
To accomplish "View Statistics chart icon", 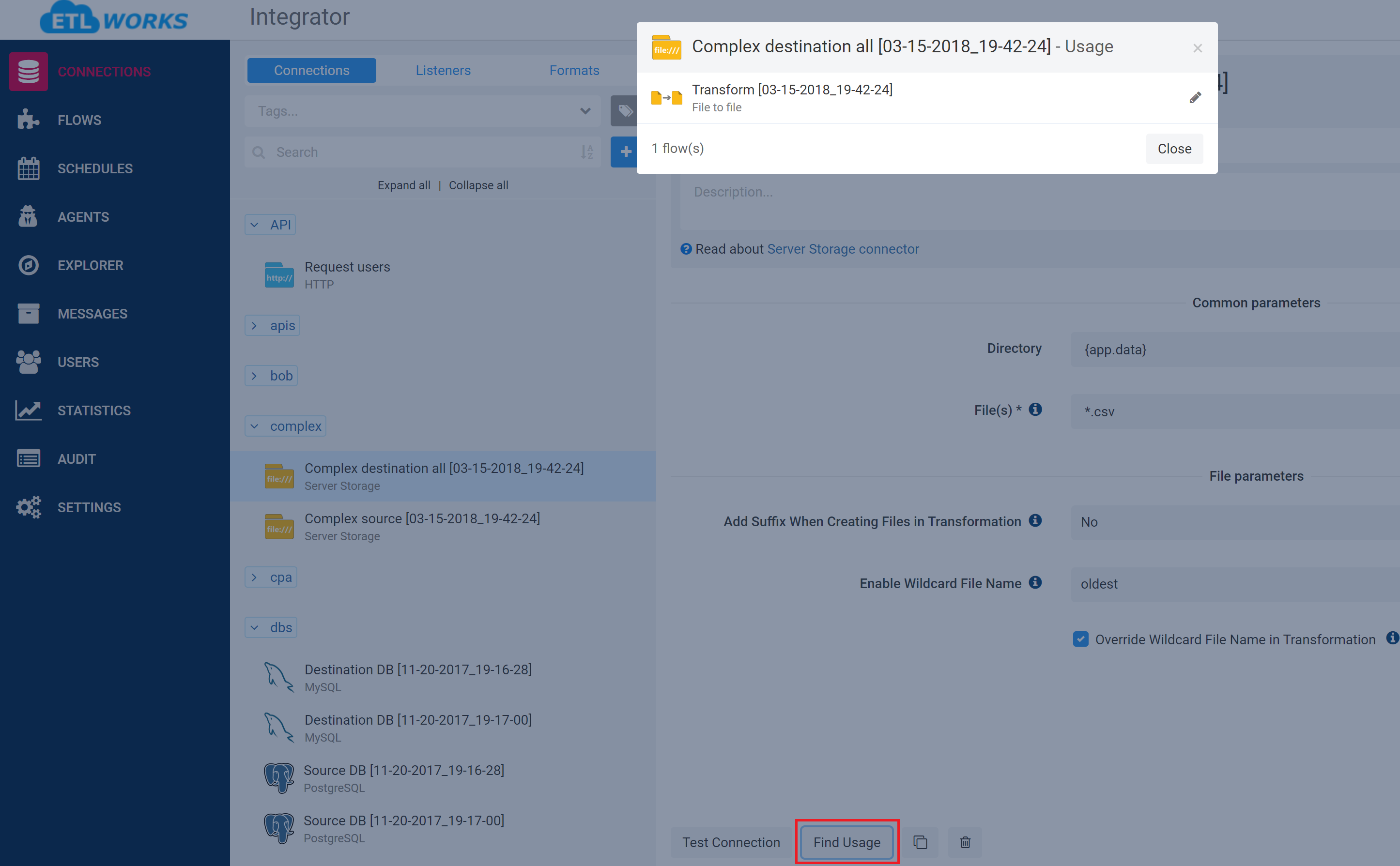I will [x=28, y=410].
